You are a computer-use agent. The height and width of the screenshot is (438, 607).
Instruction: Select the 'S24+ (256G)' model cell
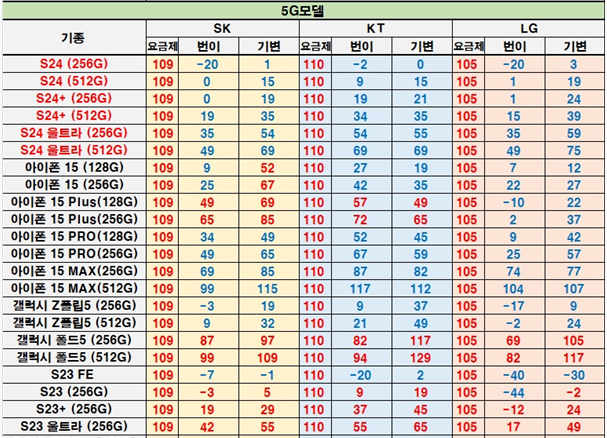(74, 98)
